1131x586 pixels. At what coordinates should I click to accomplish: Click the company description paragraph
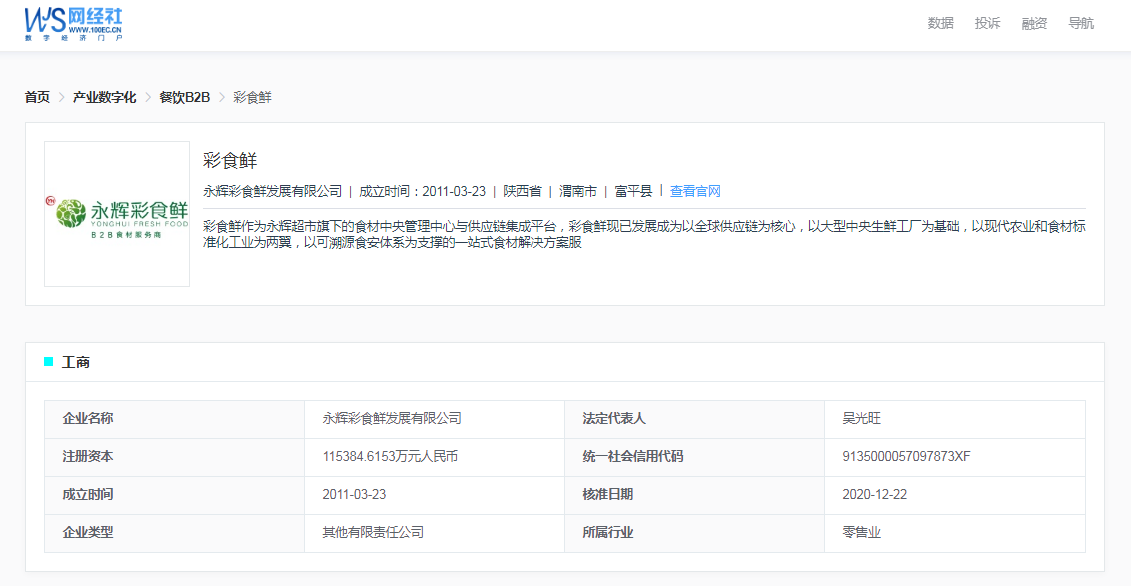[x=644, y=235]
